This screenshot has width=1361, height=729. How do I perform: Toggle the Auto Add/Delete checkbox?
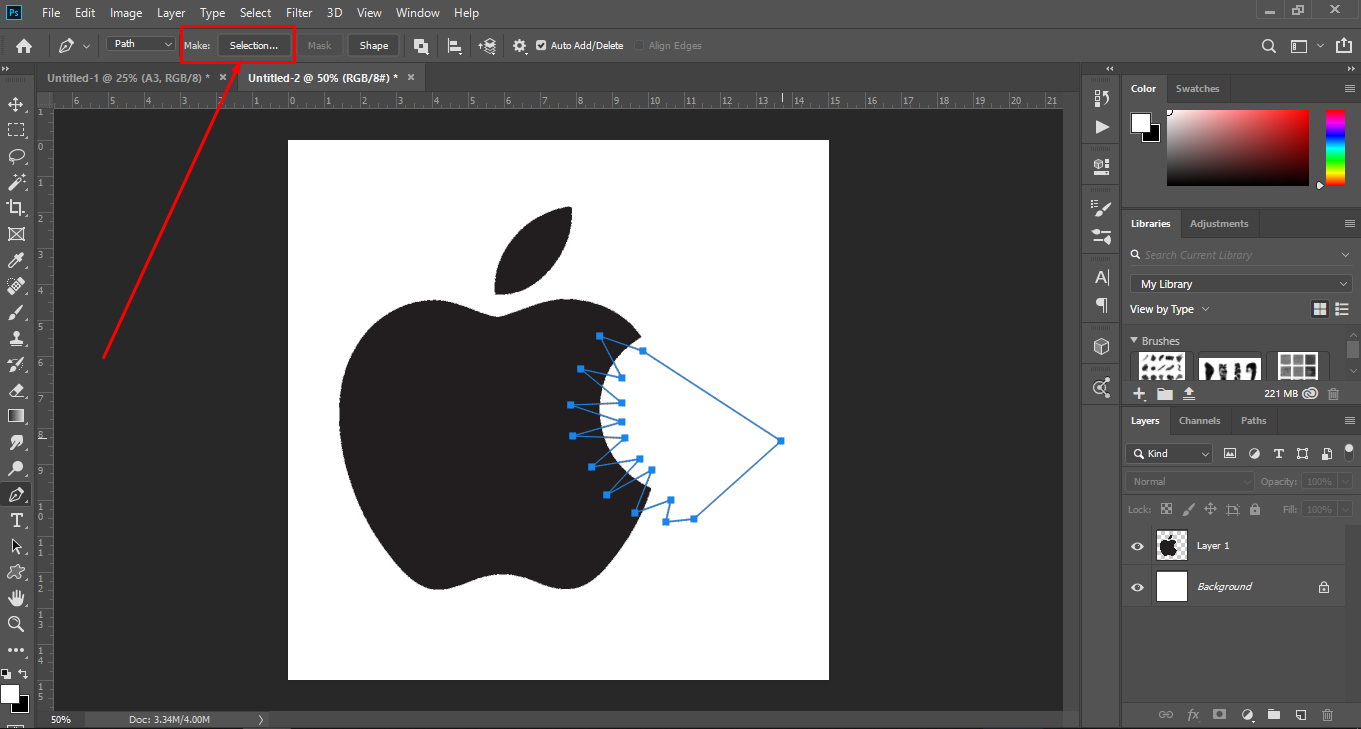[x=541, y=46]
